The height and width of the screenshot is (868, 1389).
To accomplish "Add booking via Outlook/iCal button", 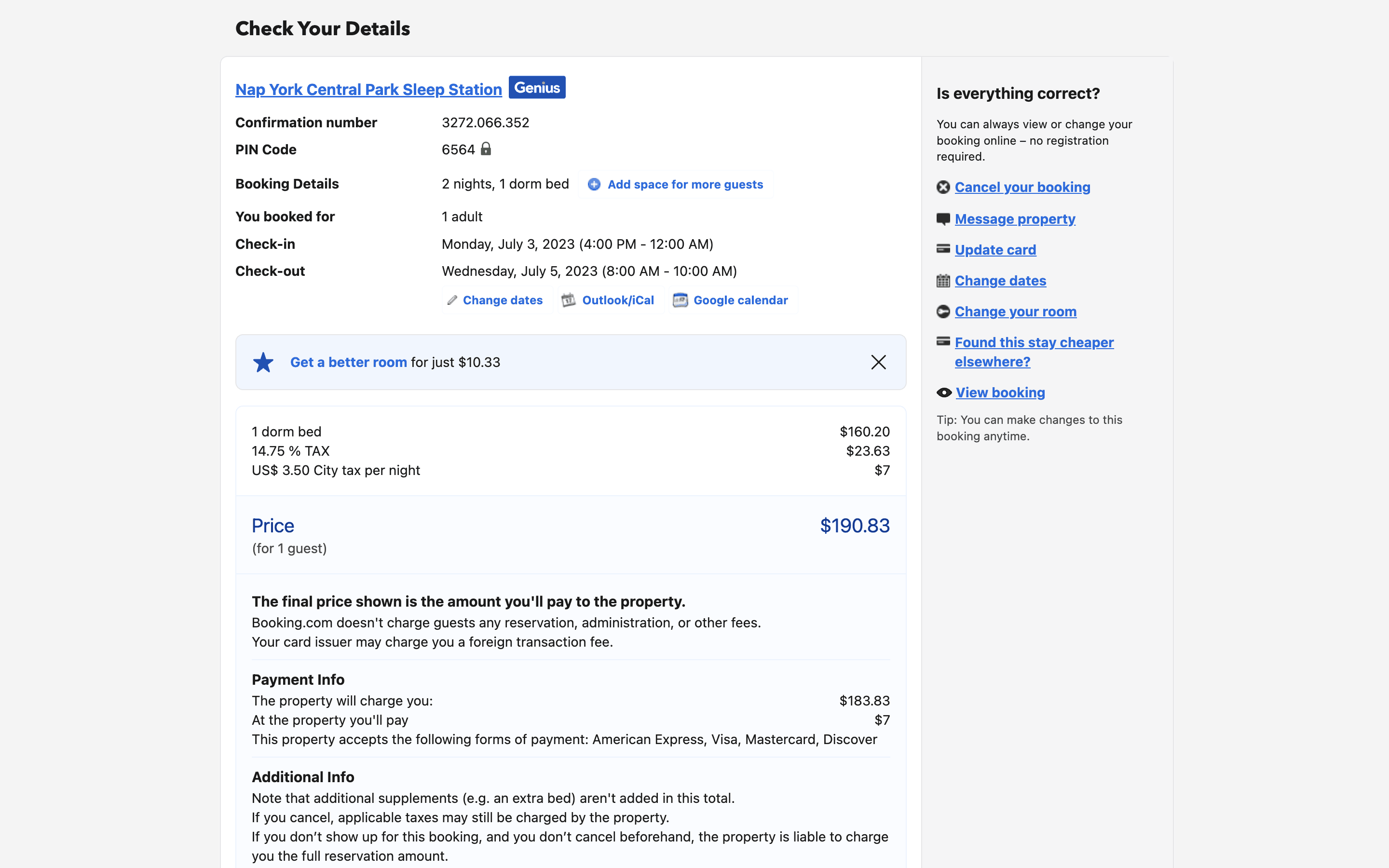I will (x=618, y=300).
